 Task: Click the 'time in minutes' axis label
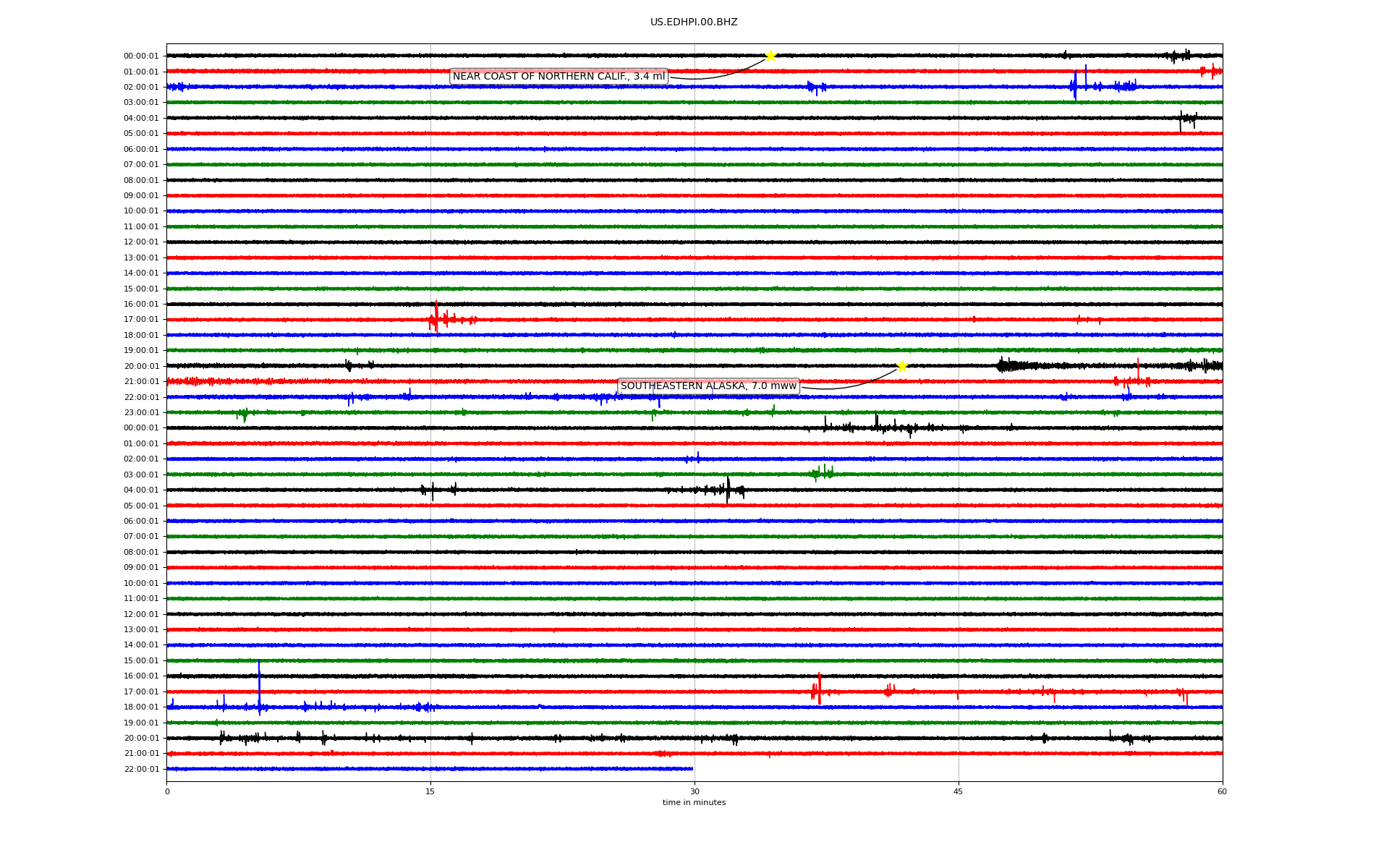[x=694, y=803]
